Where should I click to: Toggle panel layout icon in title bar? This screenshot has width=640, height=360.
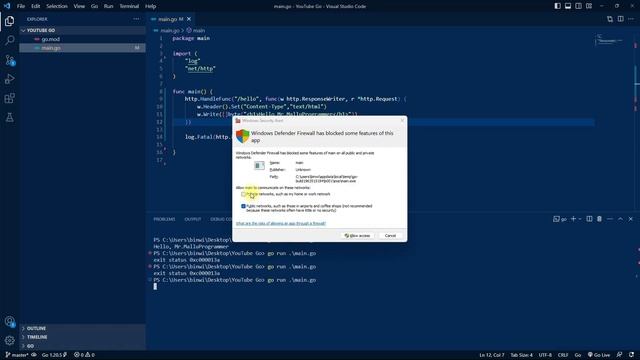[568, 6]
